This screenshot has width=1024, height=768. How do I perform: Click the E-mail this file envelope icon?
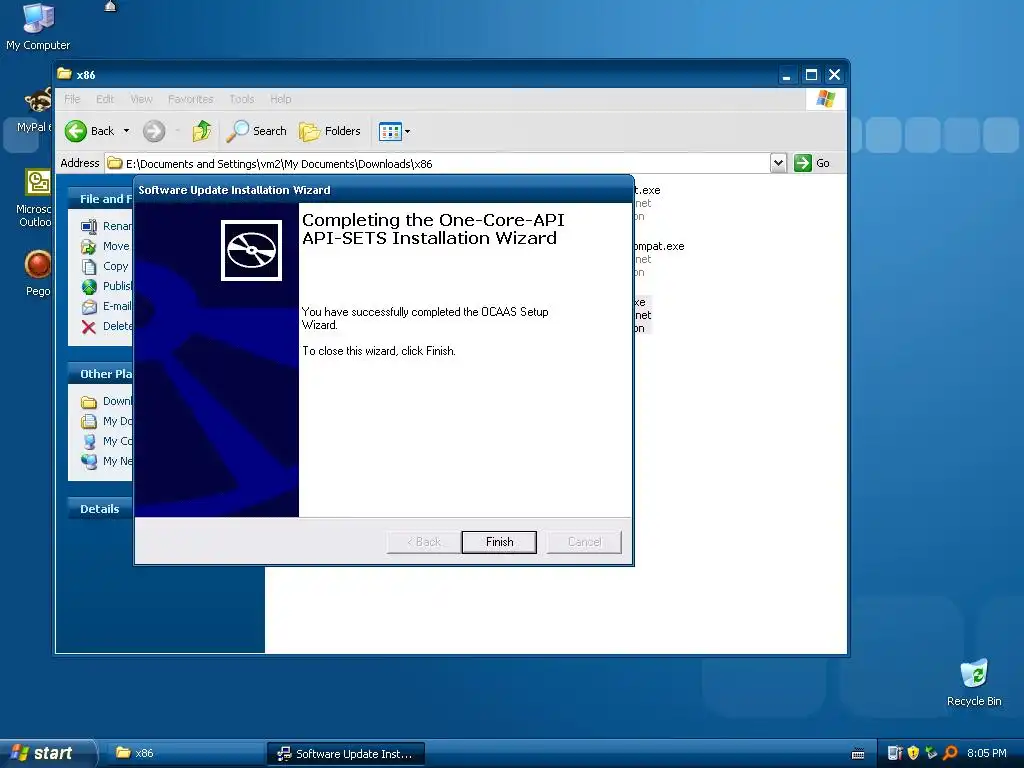(89, 307)
